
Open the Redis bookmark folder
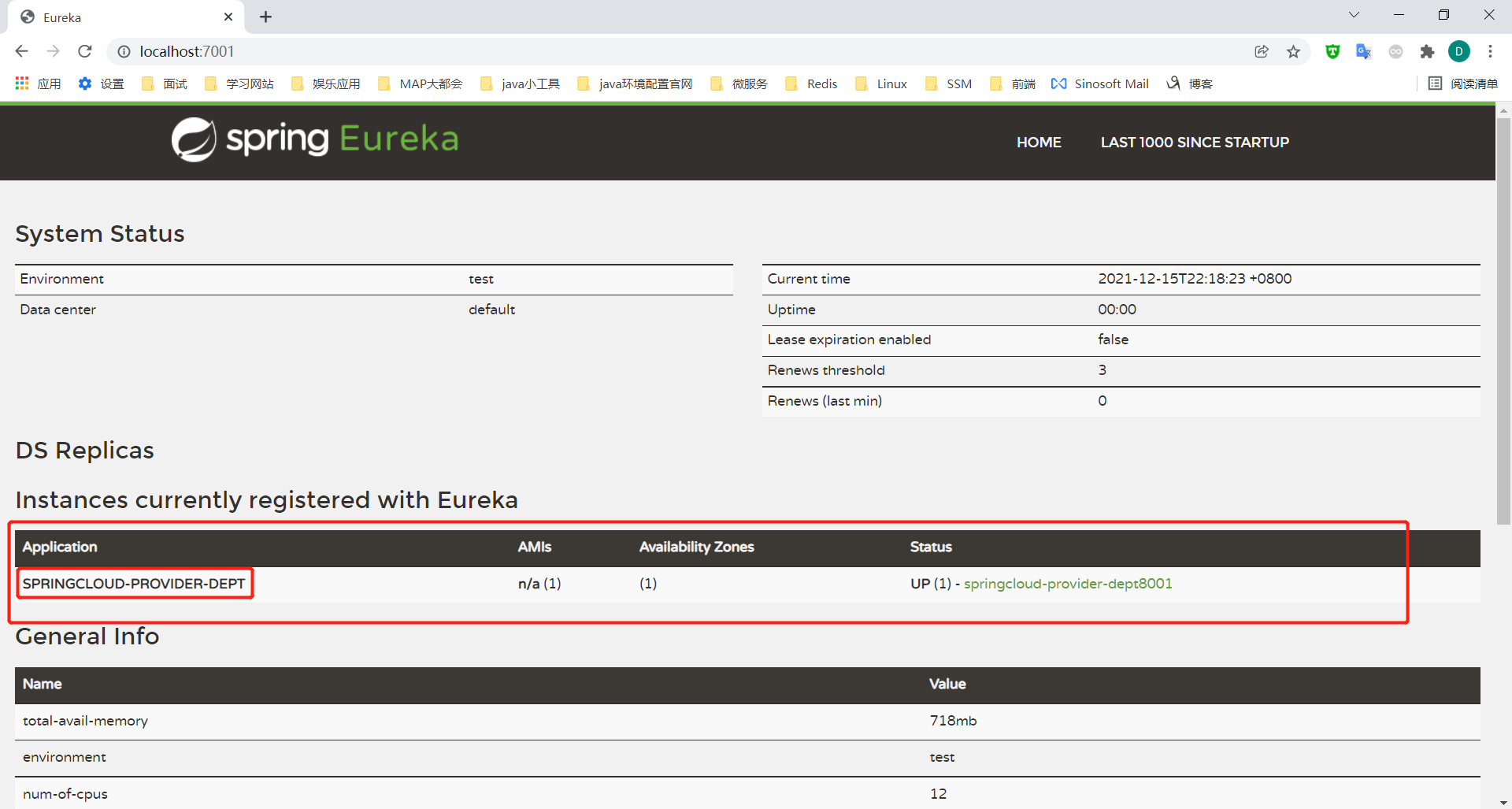811,83
